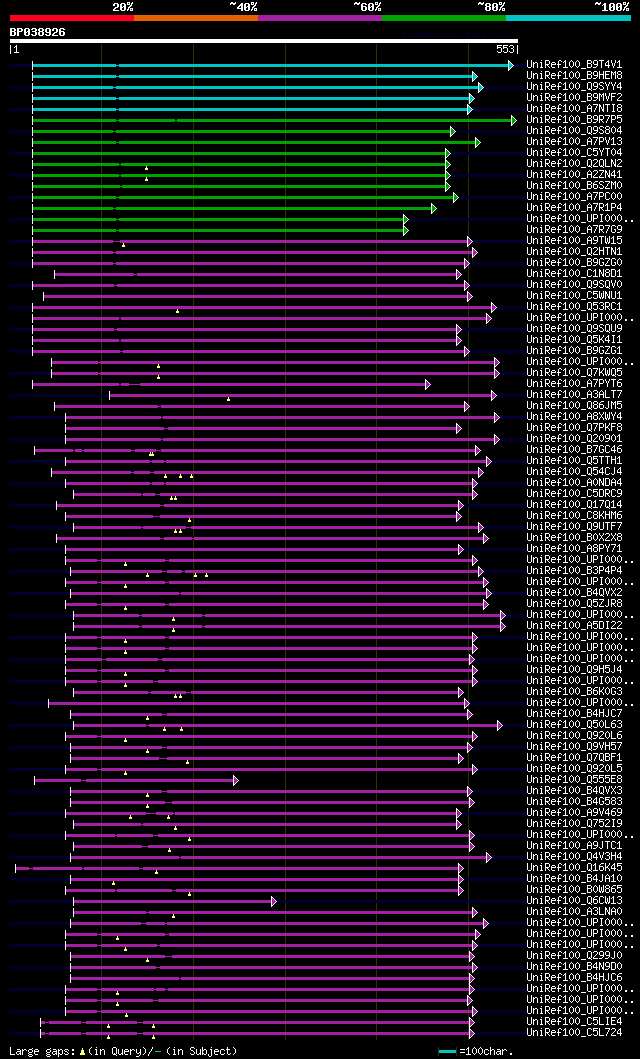Select label UniRef100_Q2HTN1

pyautogui.click(x=575, y=252)
